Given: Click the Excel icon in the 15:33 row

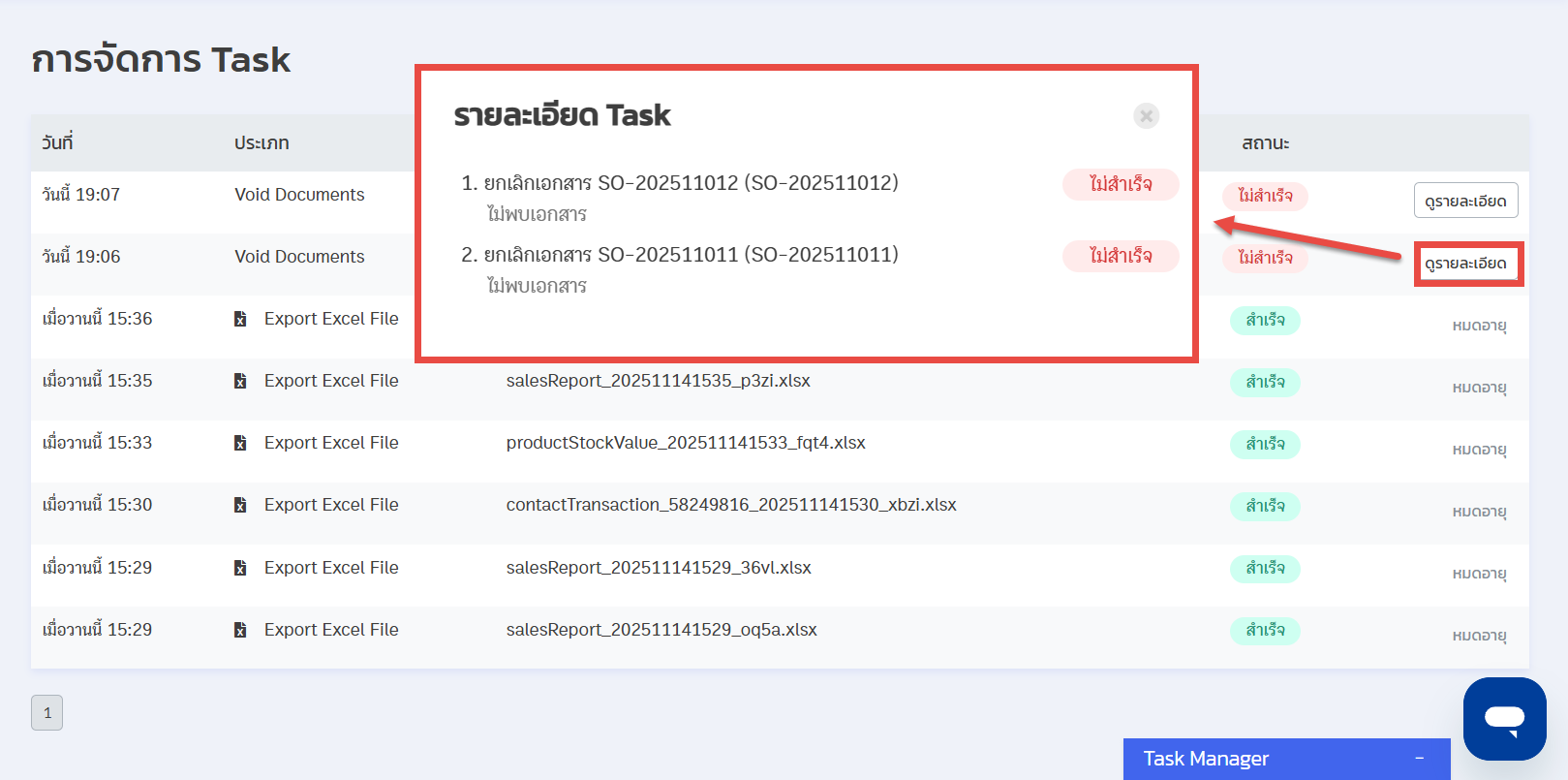Looking at the screenshot, I should coord(240,443).
